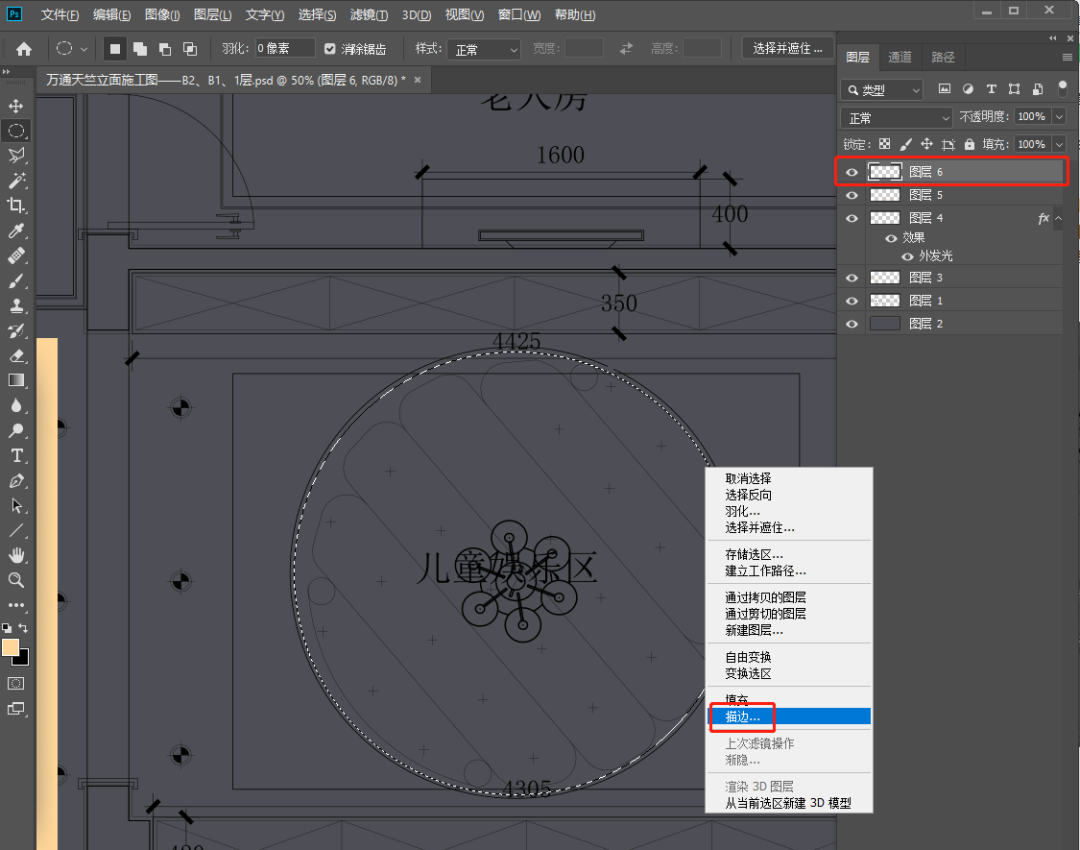
Task: Select the Healing Brush tool
Action: (x=16, y=256)
